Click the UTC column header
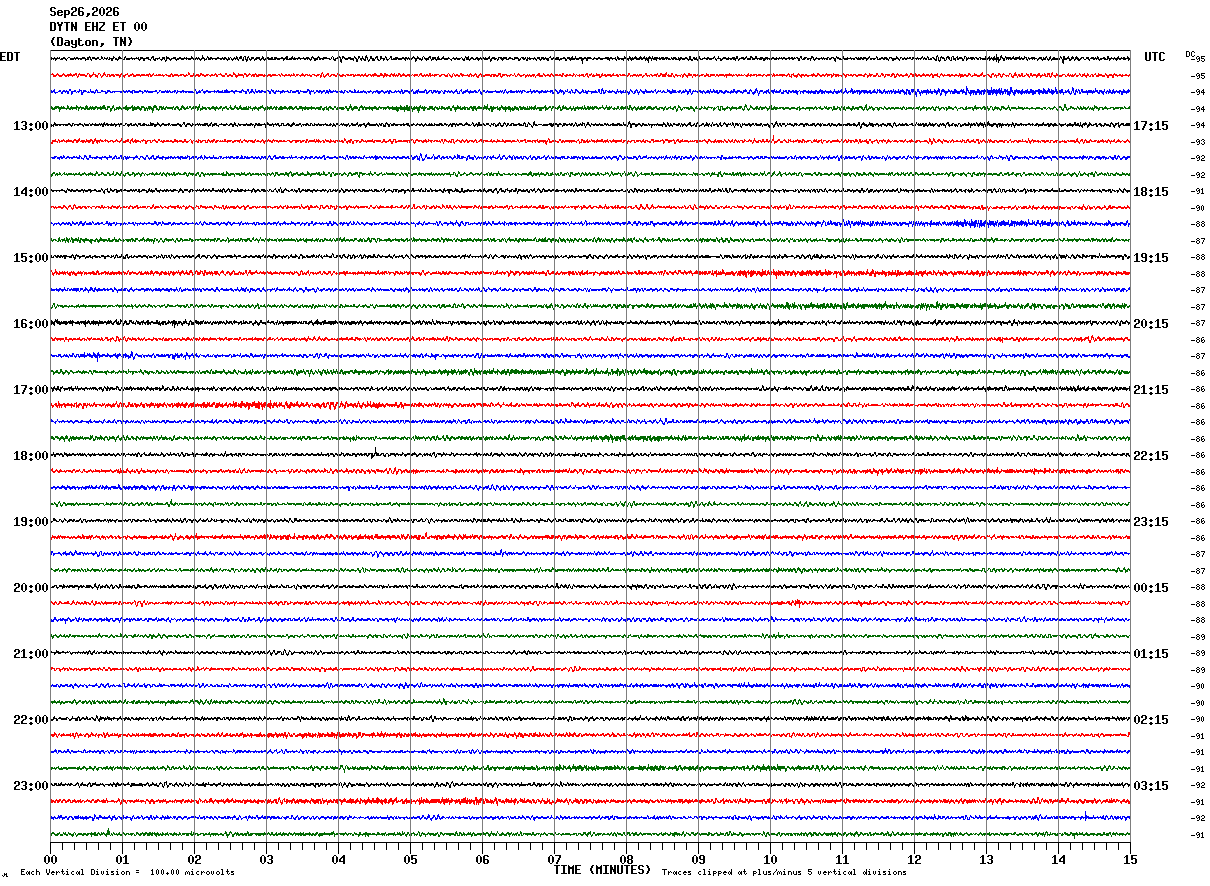The image size is (1210, 886). pos(1155,57)
